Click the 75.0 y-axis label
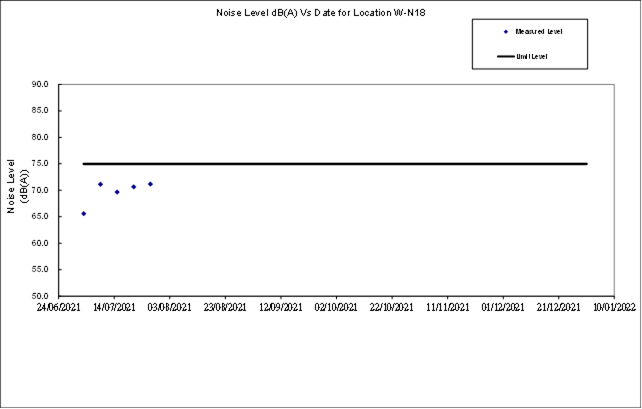This screenshot has height=409, width=642. [x=67, y=164]
